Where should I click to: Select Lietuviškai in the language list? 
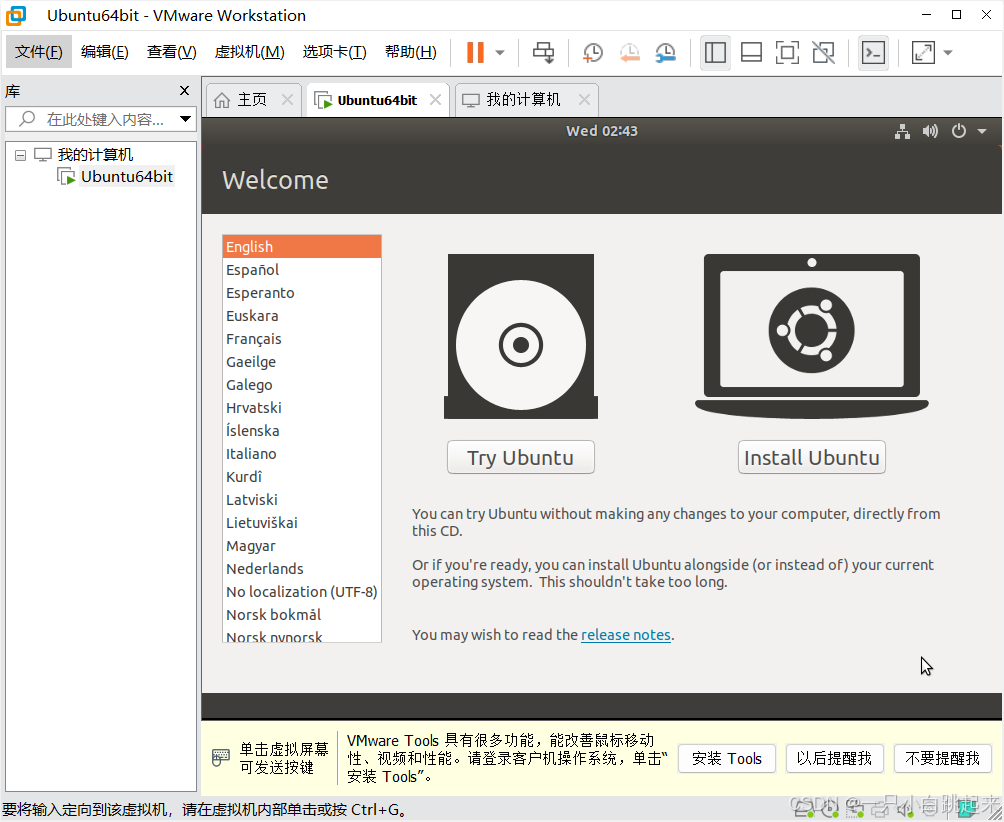[302, 523]
